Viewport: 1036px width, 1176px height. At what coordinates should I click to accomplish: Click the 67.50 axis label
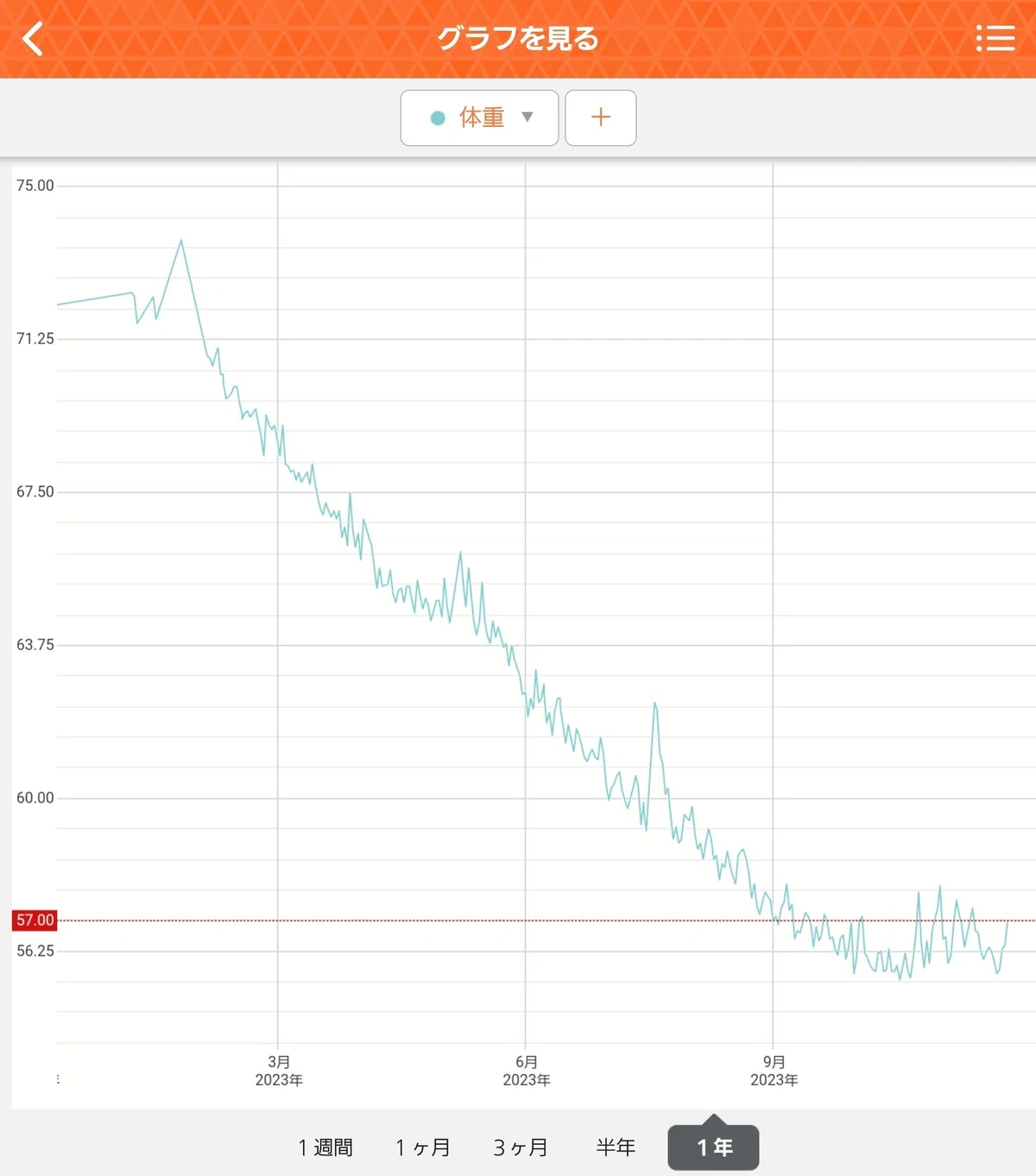click(x=35, y=491)
